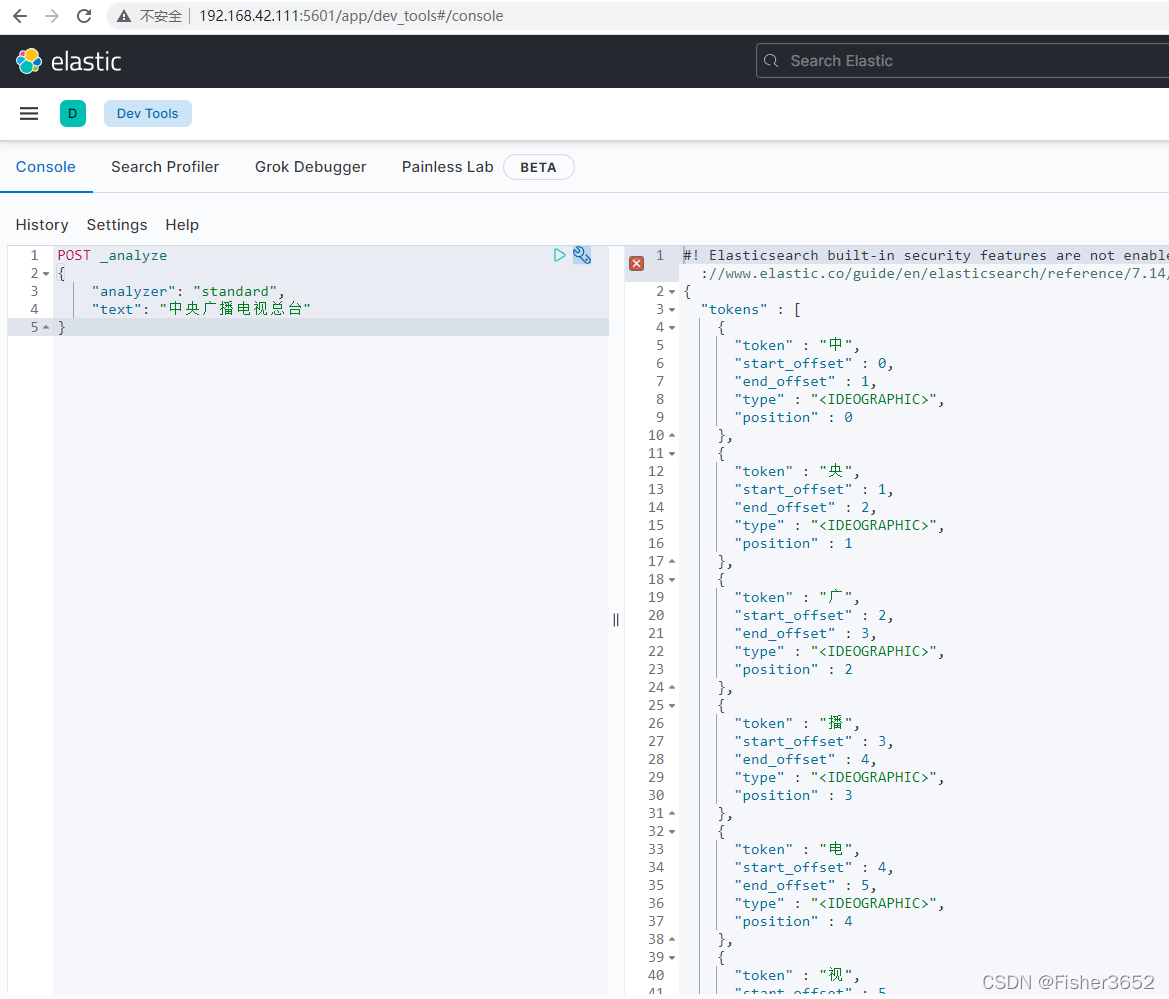Open the Help menu
The width and height of the screenshot is (1169, 999).
182,224
